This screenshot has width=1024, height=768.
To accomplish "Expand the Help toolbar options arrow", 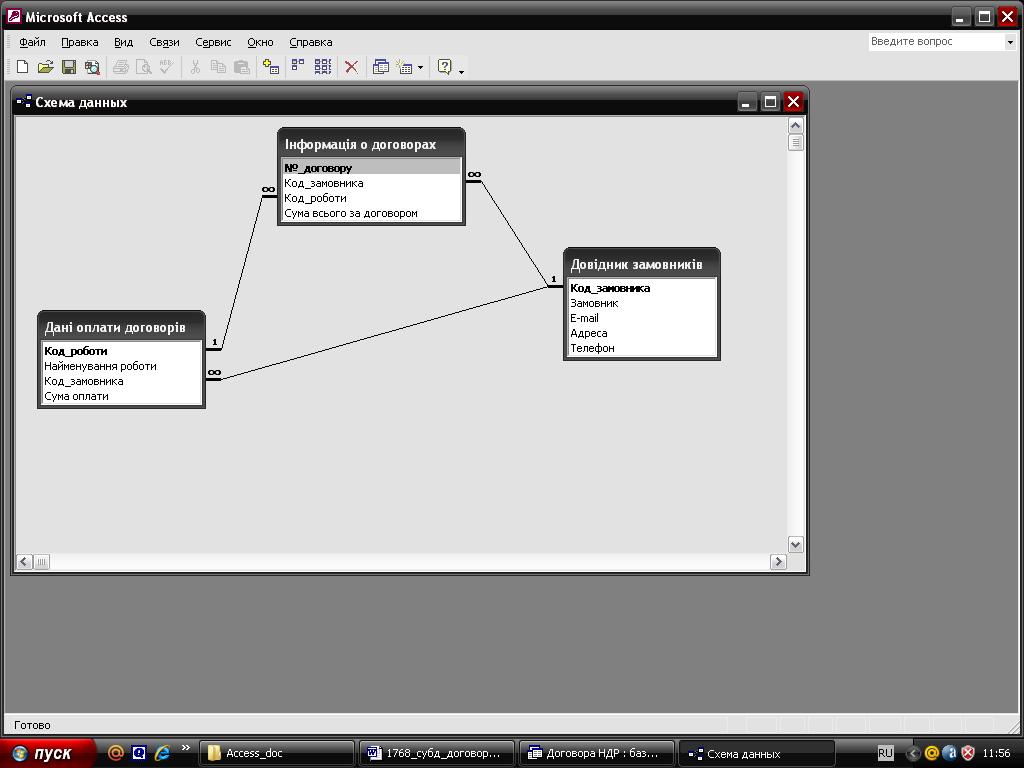I will (461, 70).
